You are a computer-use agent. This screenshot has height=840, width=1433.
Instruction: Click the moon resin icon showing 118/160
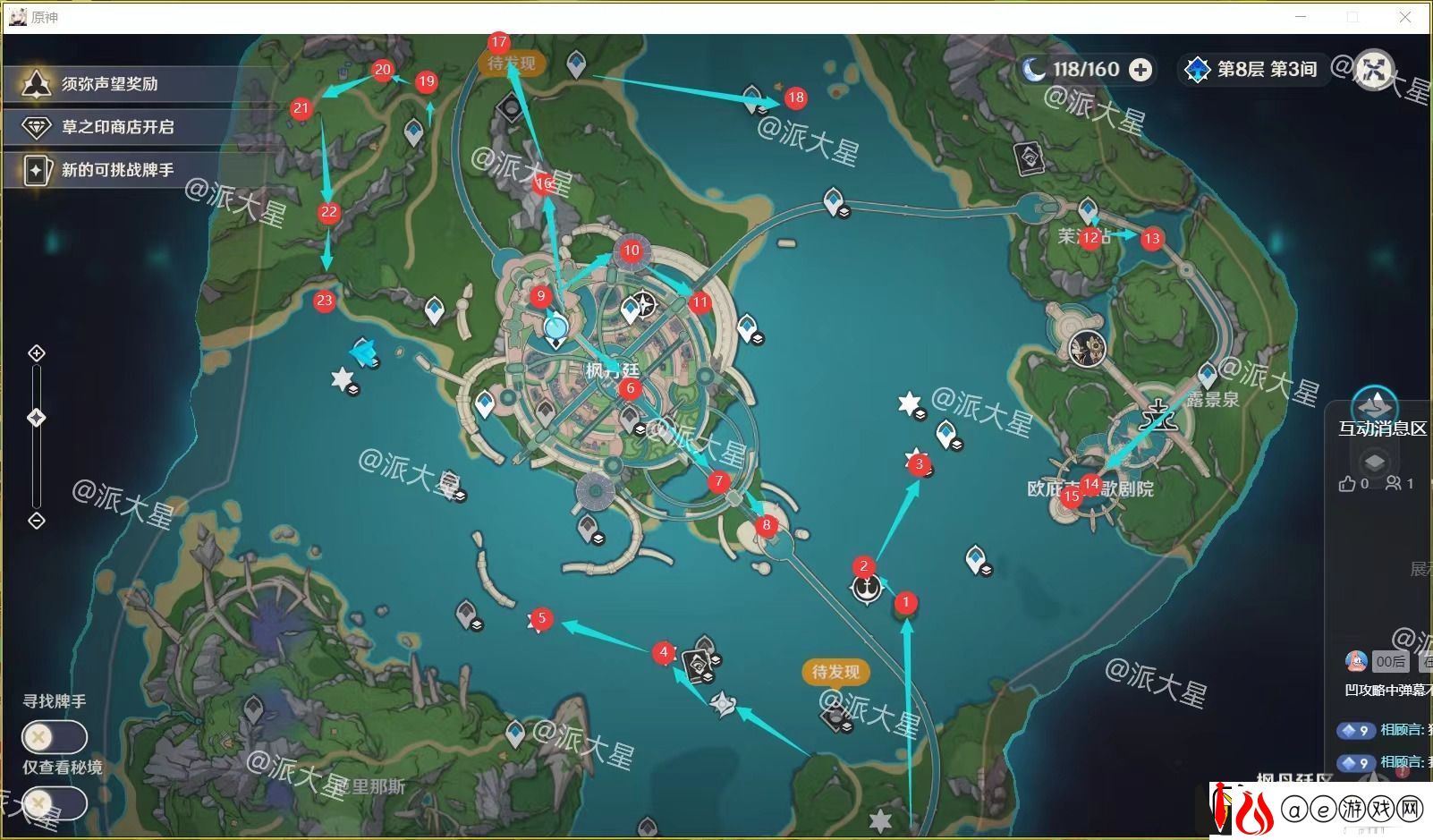1034,69
